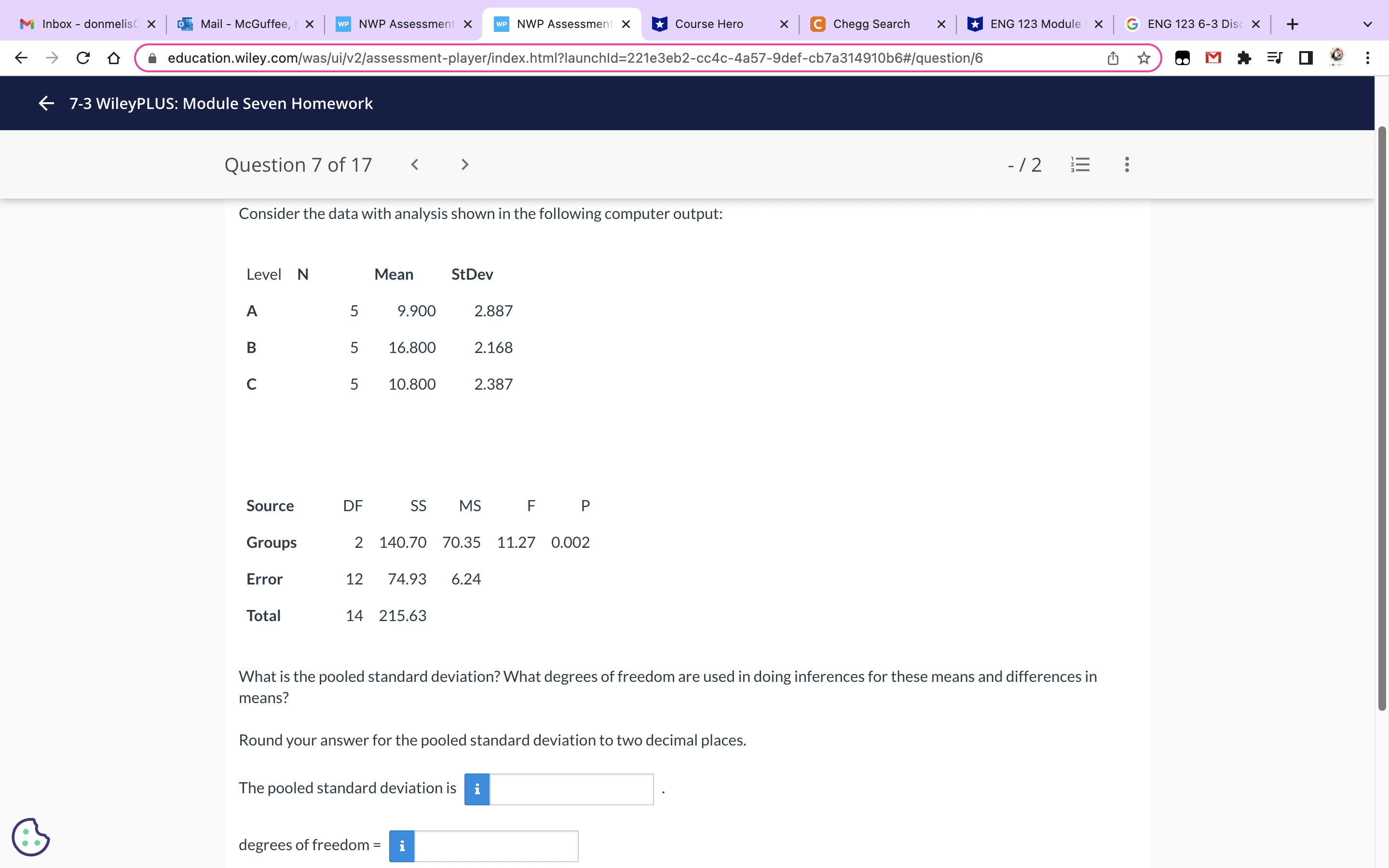The image size is (1389, 868).
Task: Open Chrome's three-dot menu
Action: point(1368,58)
